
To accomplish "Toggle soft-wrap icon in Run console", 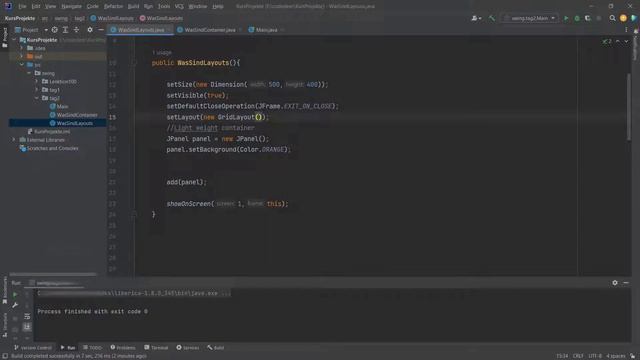I will tap(27, 316).
